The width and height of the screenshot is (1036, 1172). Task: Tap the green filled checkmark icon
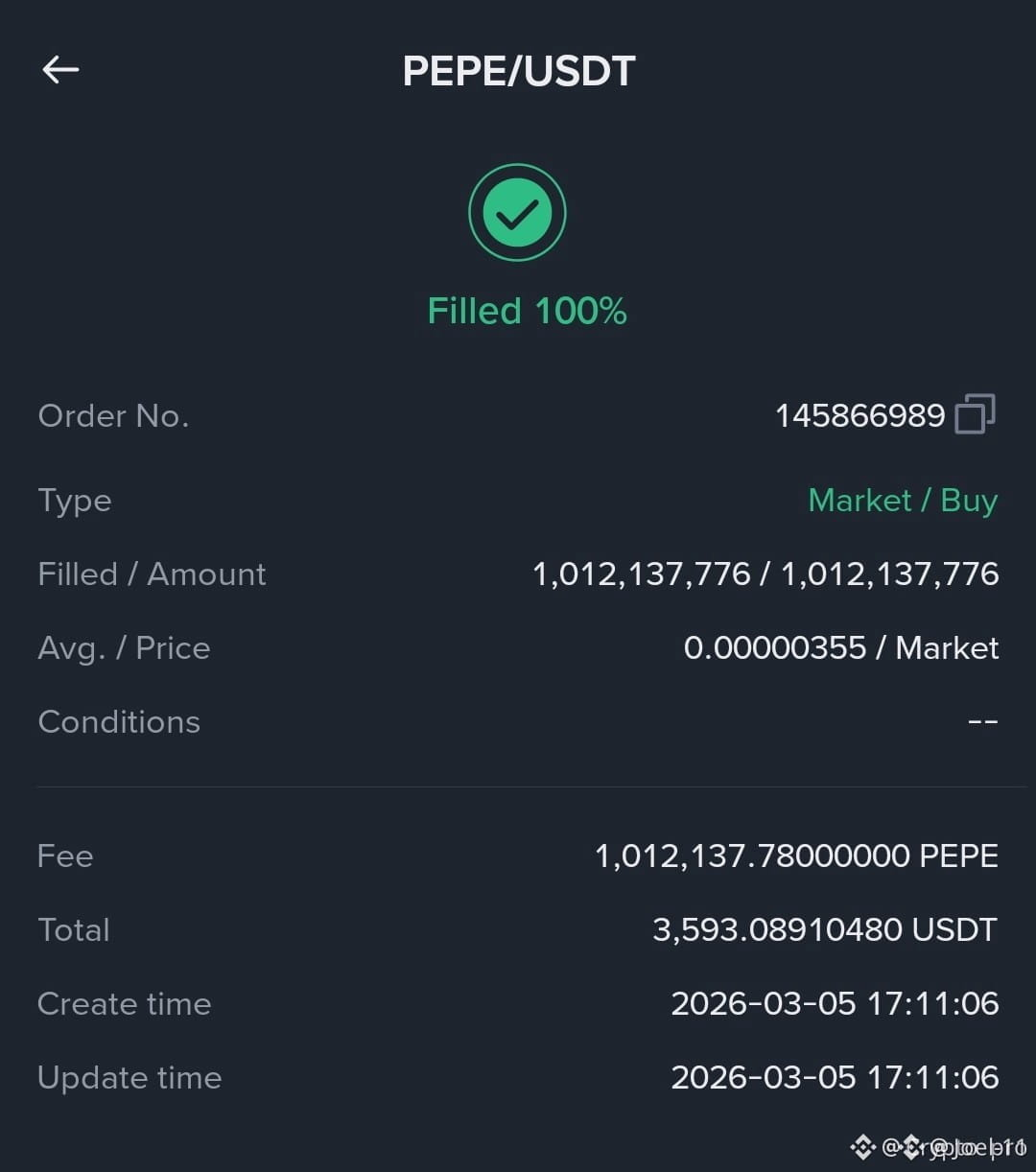[x=517, y=214]
